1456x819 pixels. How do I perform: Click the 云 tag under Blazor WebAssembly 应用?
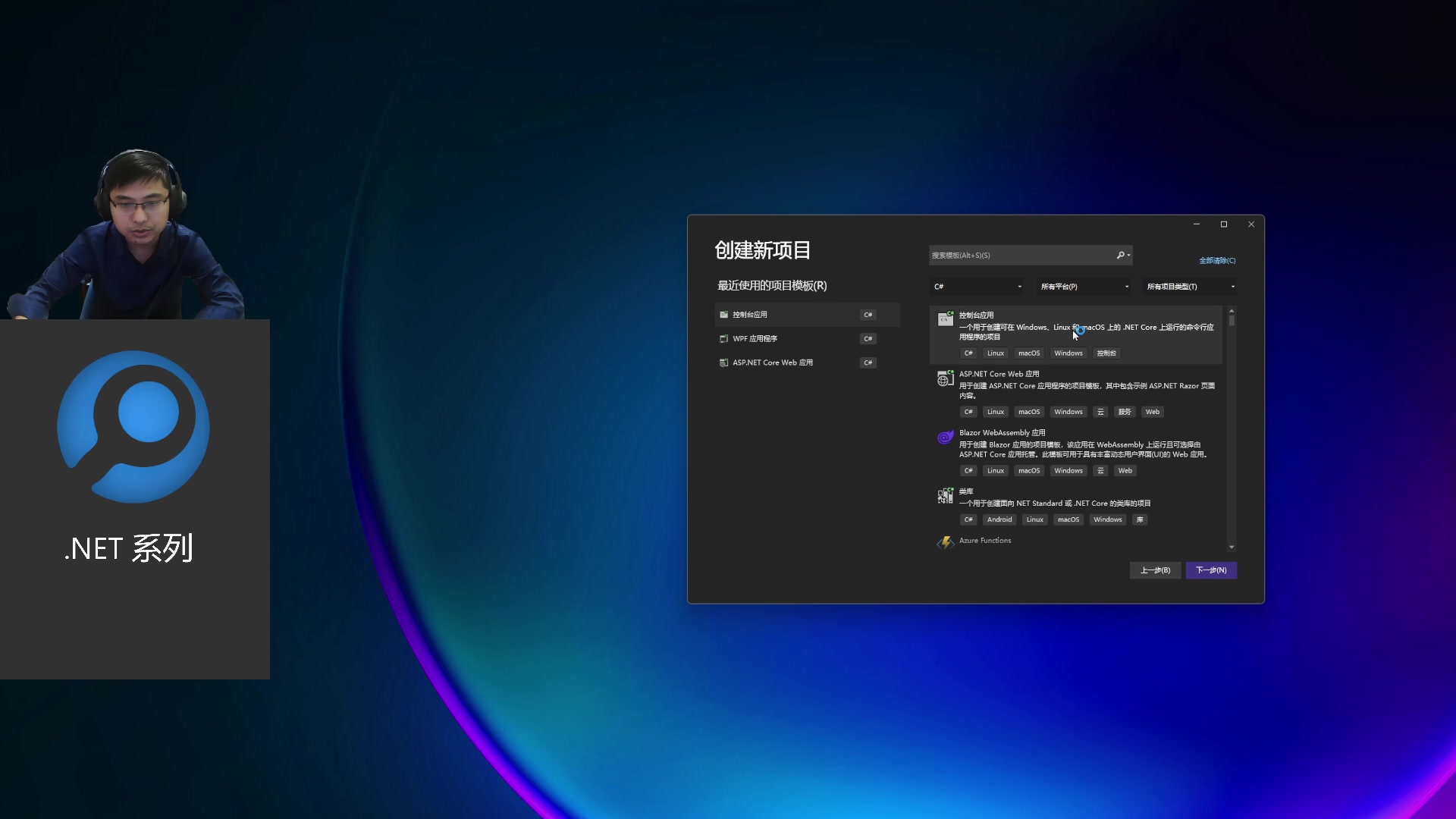tap(1100, 471)
